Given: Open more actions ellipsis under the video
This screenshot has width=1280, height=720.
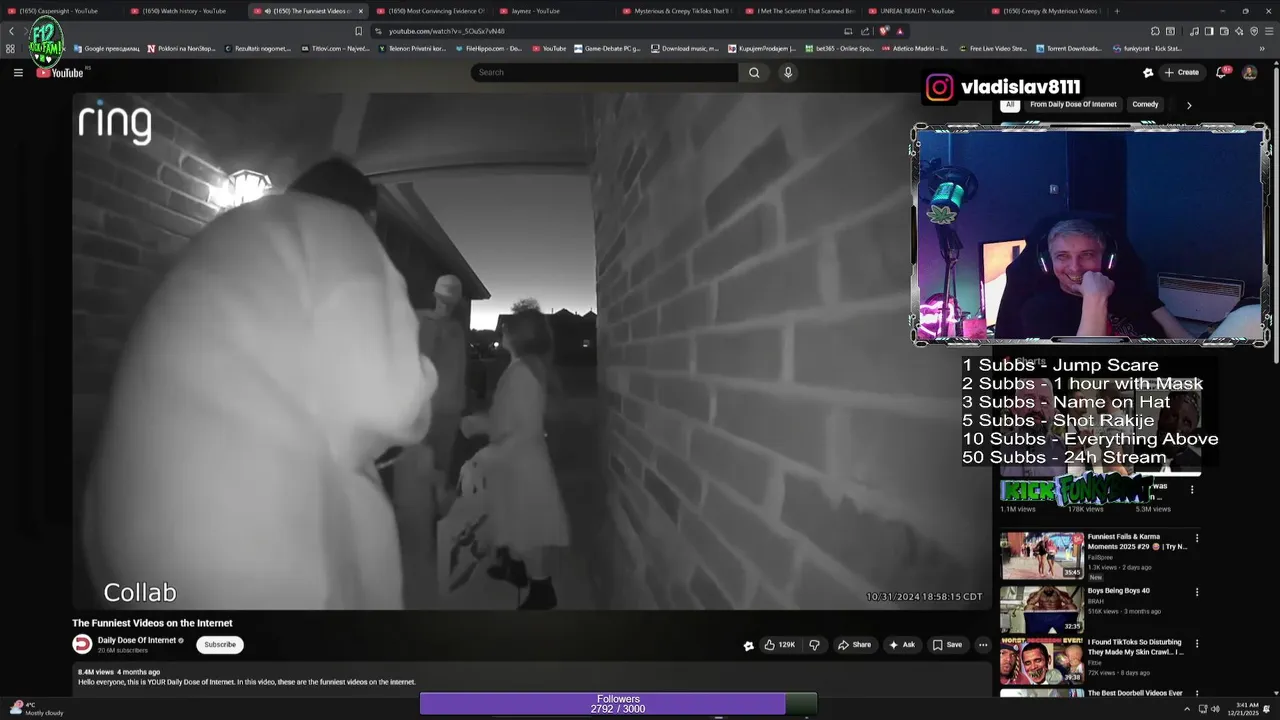Looking at the screenshot, I should [982, 645].
